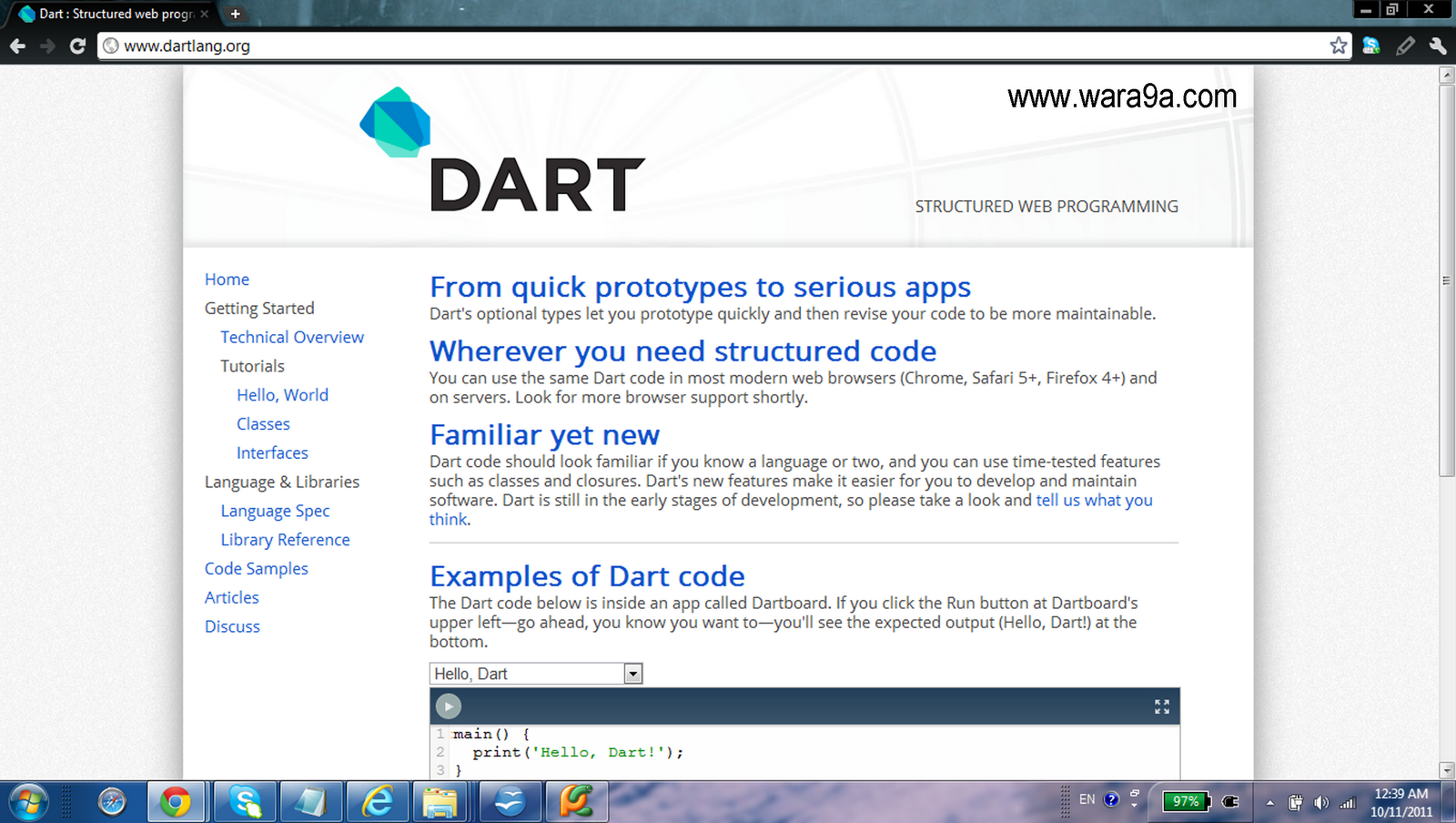Close the Dart browser tab

[205, 14]
